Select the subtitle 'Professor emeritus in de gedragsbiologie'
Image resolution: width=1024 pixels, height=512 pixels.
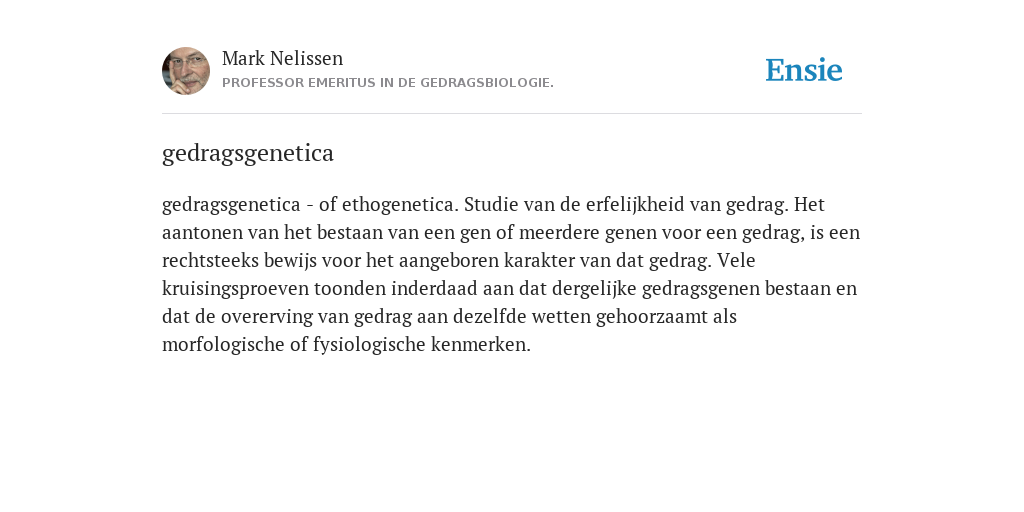[388, 83]
